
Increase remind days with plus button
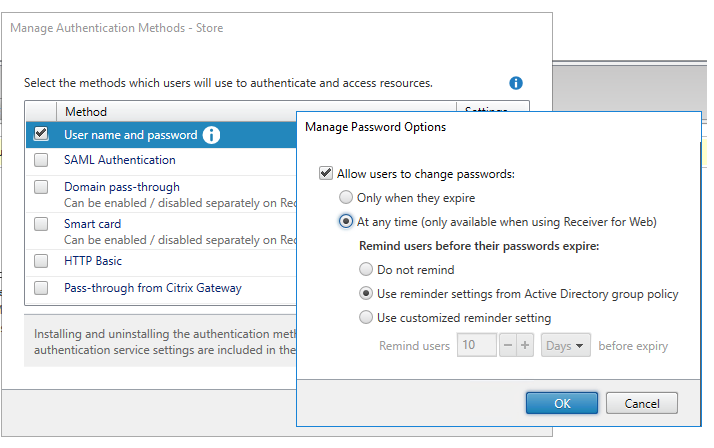pos(524,346)
